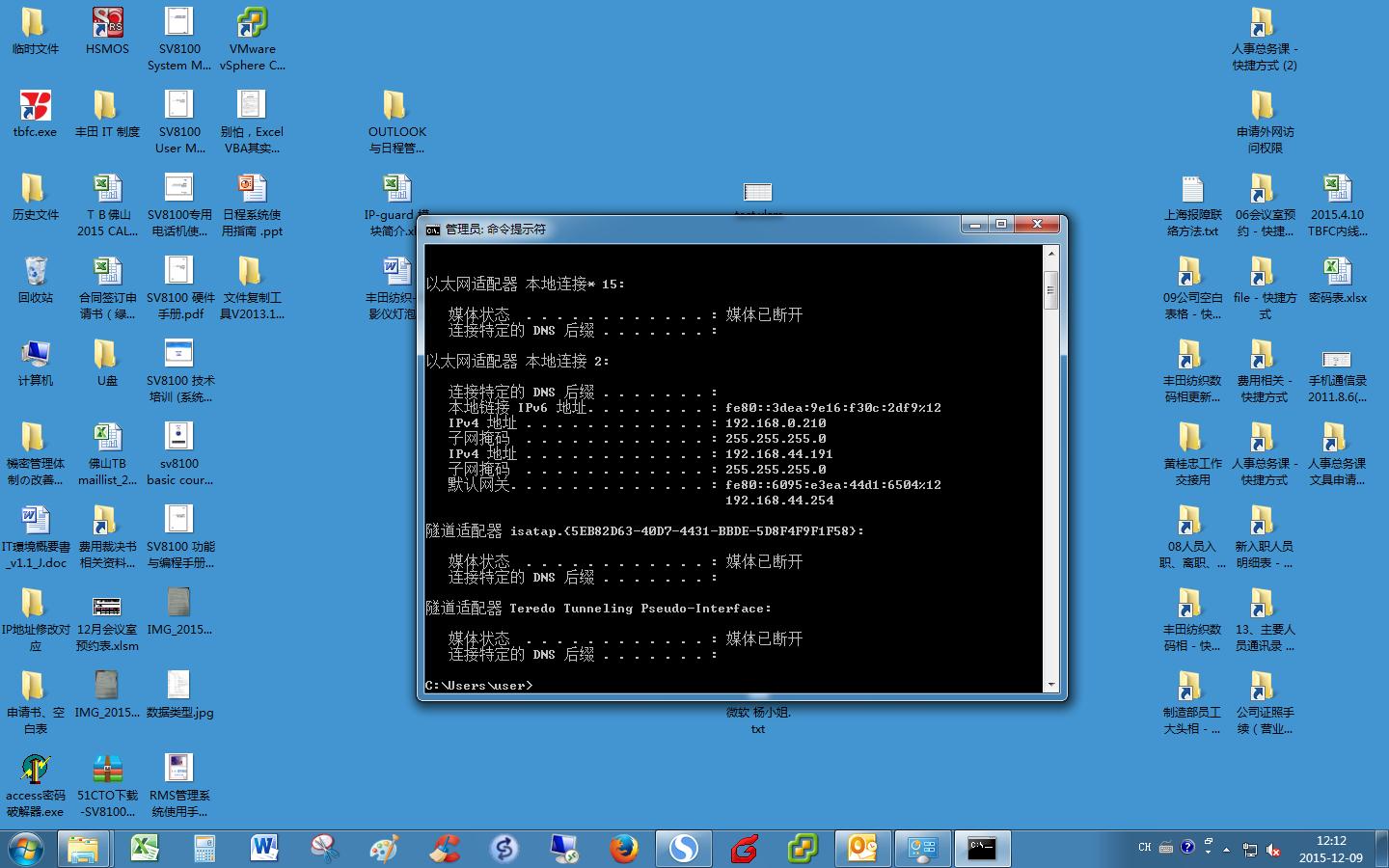
Task: Open the Windows Start menu orb
Action: point(26,849)
